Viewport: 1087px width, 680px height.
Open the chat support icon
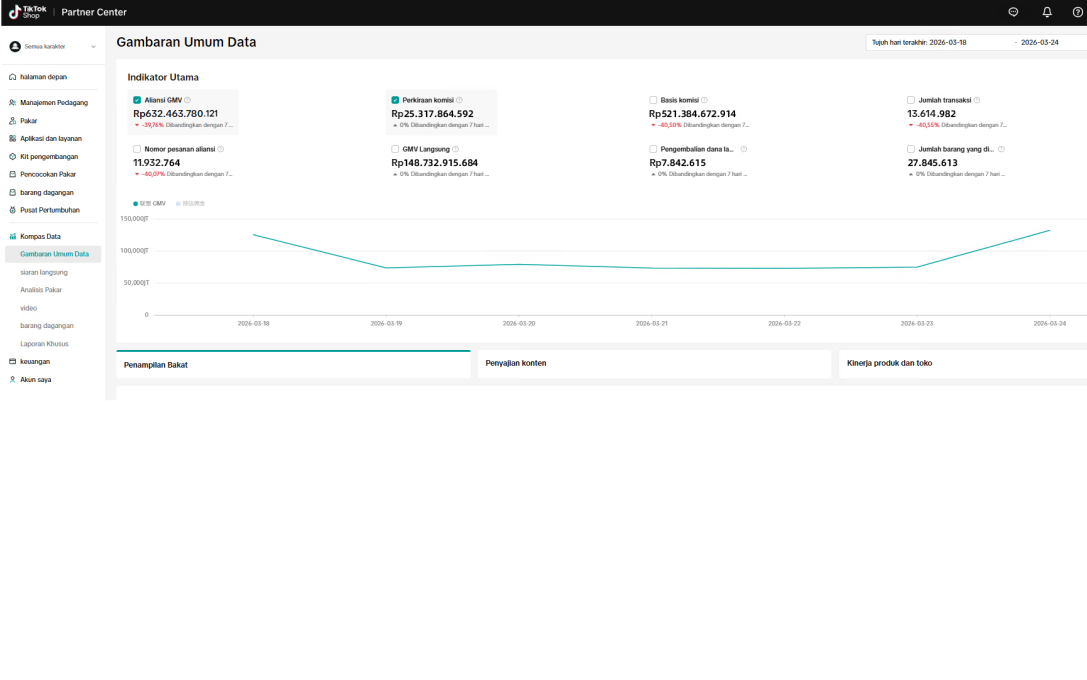(1013, 12)
